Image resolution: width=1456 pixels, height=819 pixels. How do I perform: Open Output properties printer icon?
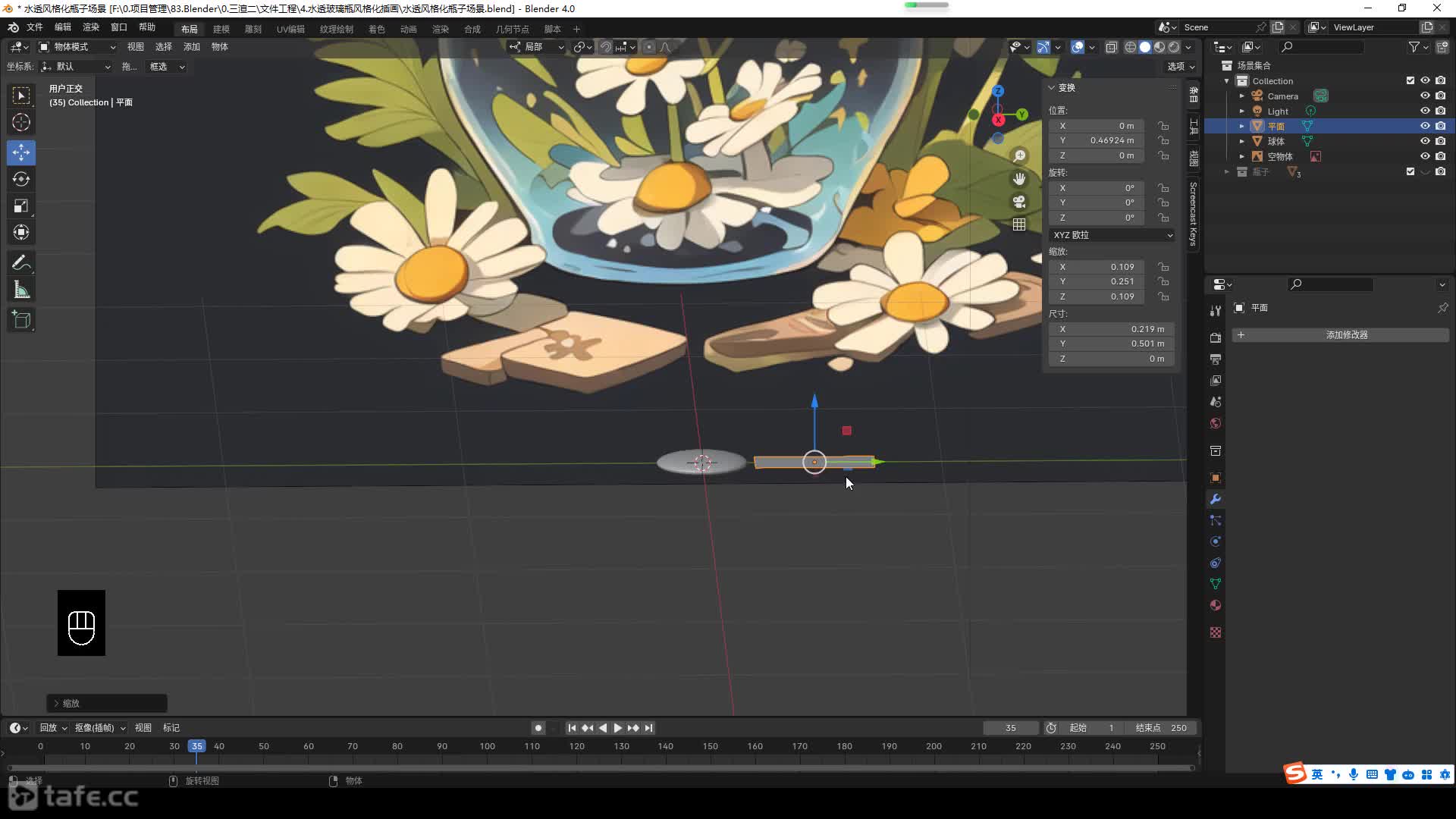(1216, 359)
